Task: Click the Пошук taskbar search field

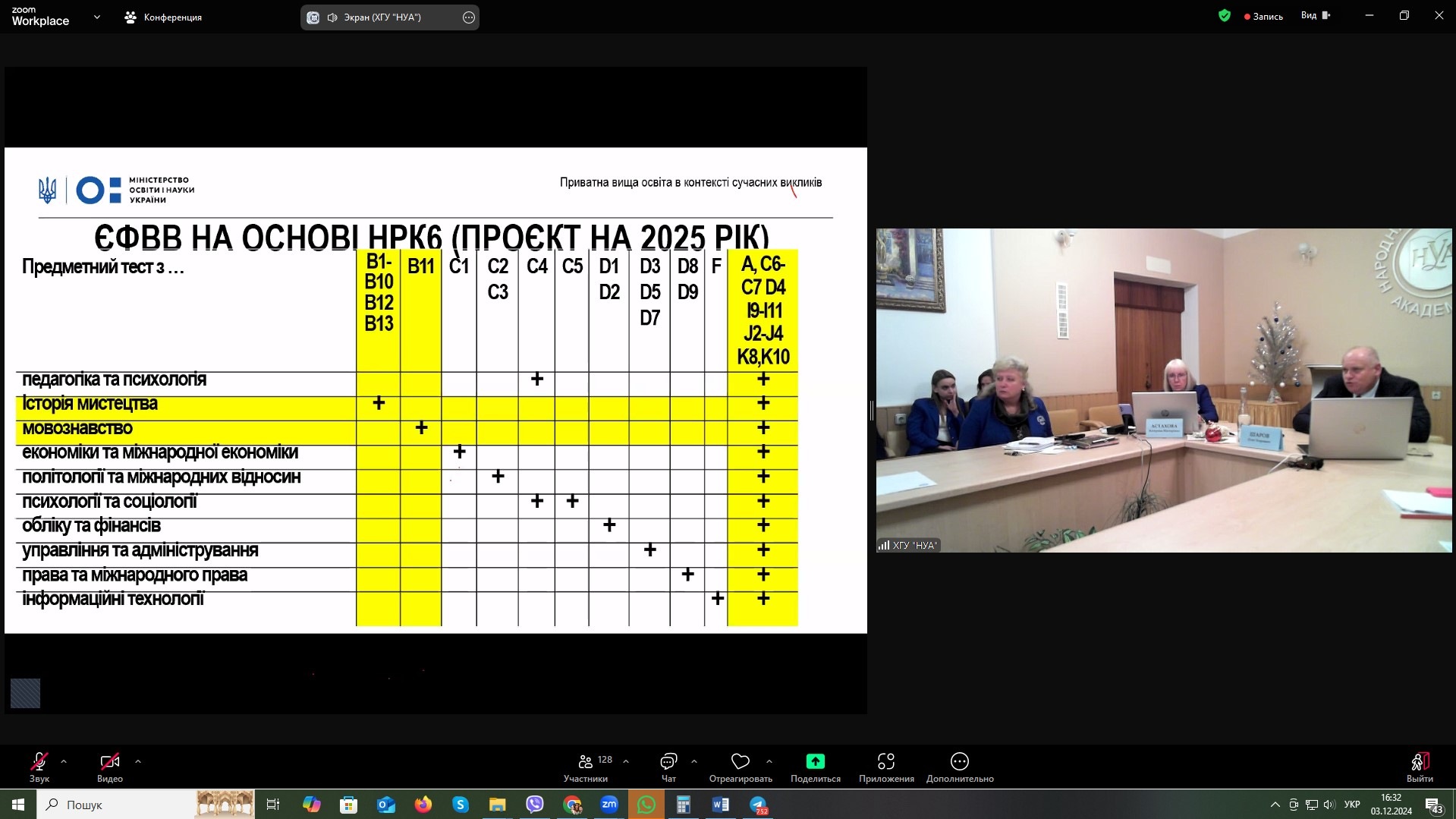Action: (x=146, y=805)
